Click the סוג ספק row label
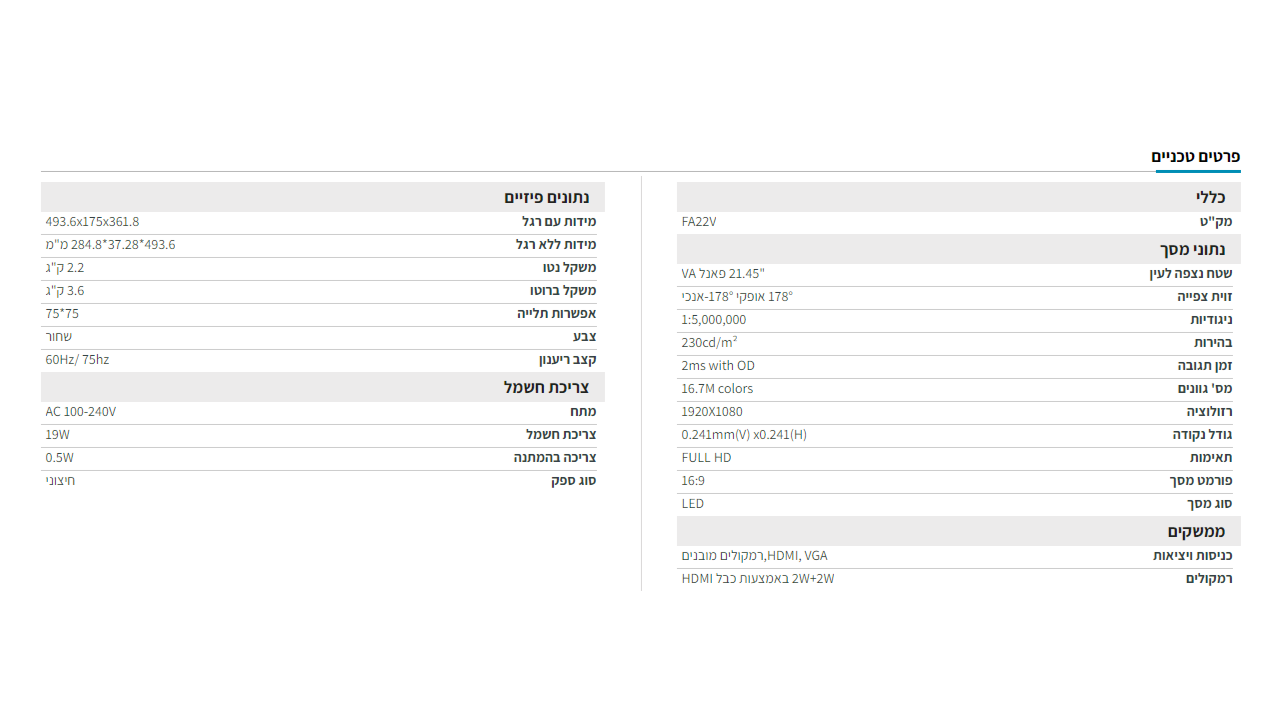Viewport: 1280px width, 720px height. tap(574, 481)
